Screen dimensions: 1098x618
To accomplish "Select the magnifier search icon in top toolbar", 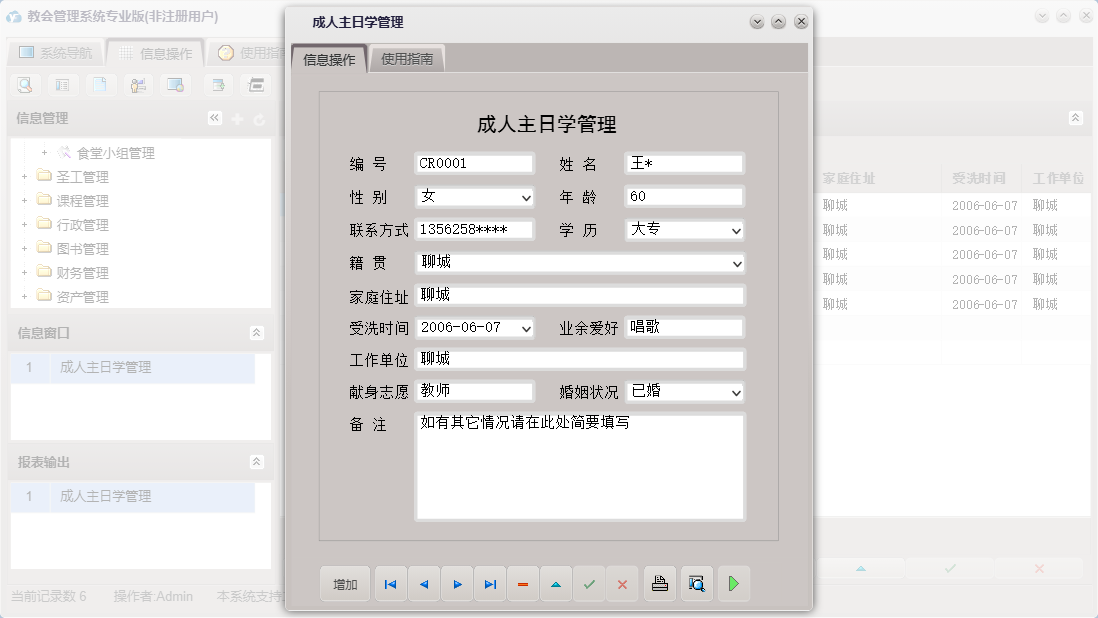I will (x=24, y=84).
